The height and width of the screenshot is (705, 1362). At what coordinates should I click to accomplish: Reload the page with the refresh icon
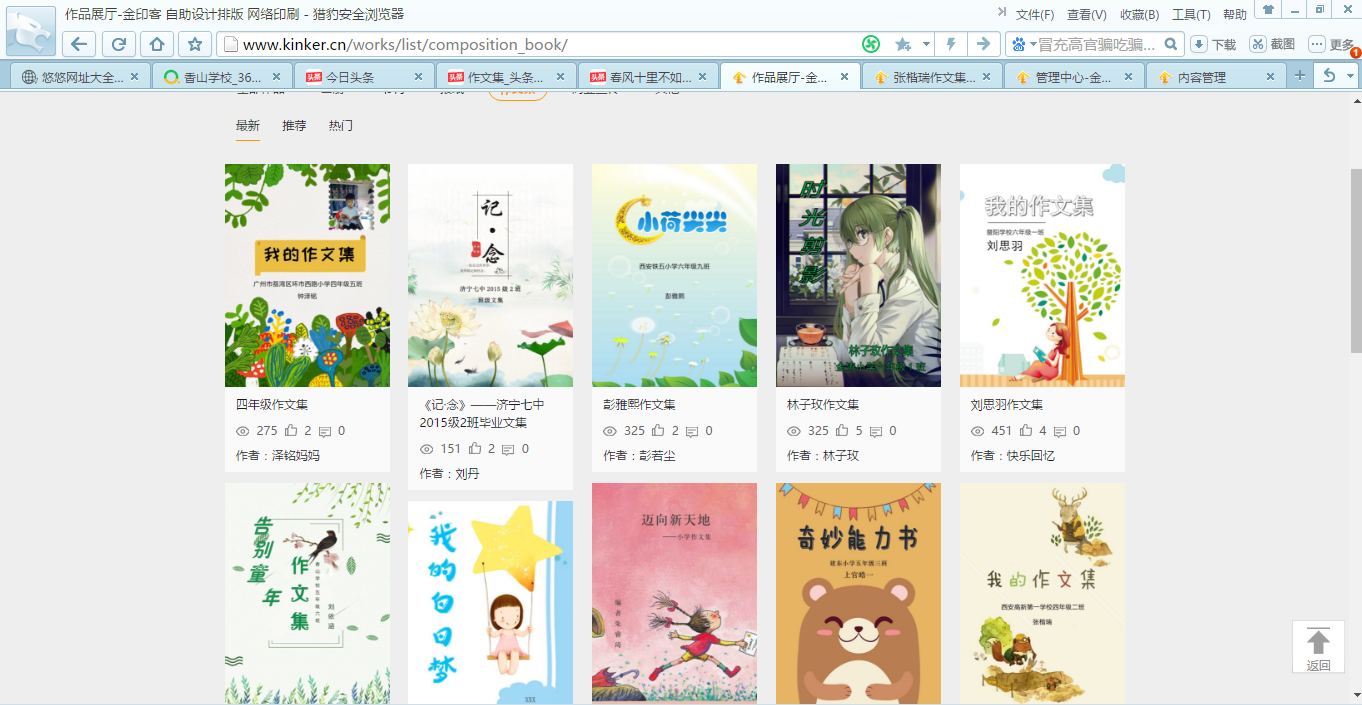click(119, 44)
